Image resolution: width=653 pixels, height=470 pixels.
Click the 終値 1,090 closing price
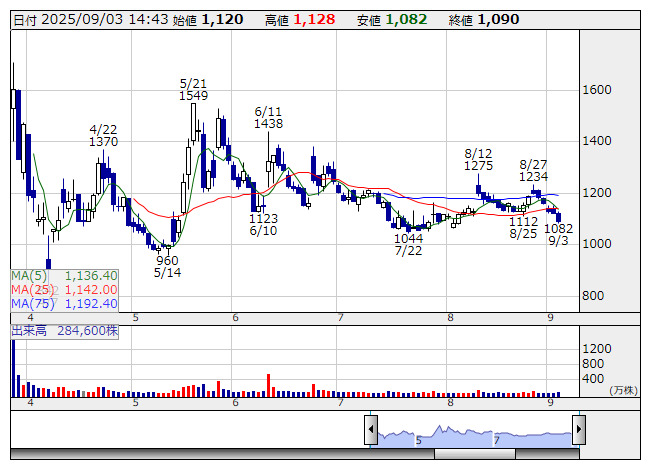click(x=484, y=20)
